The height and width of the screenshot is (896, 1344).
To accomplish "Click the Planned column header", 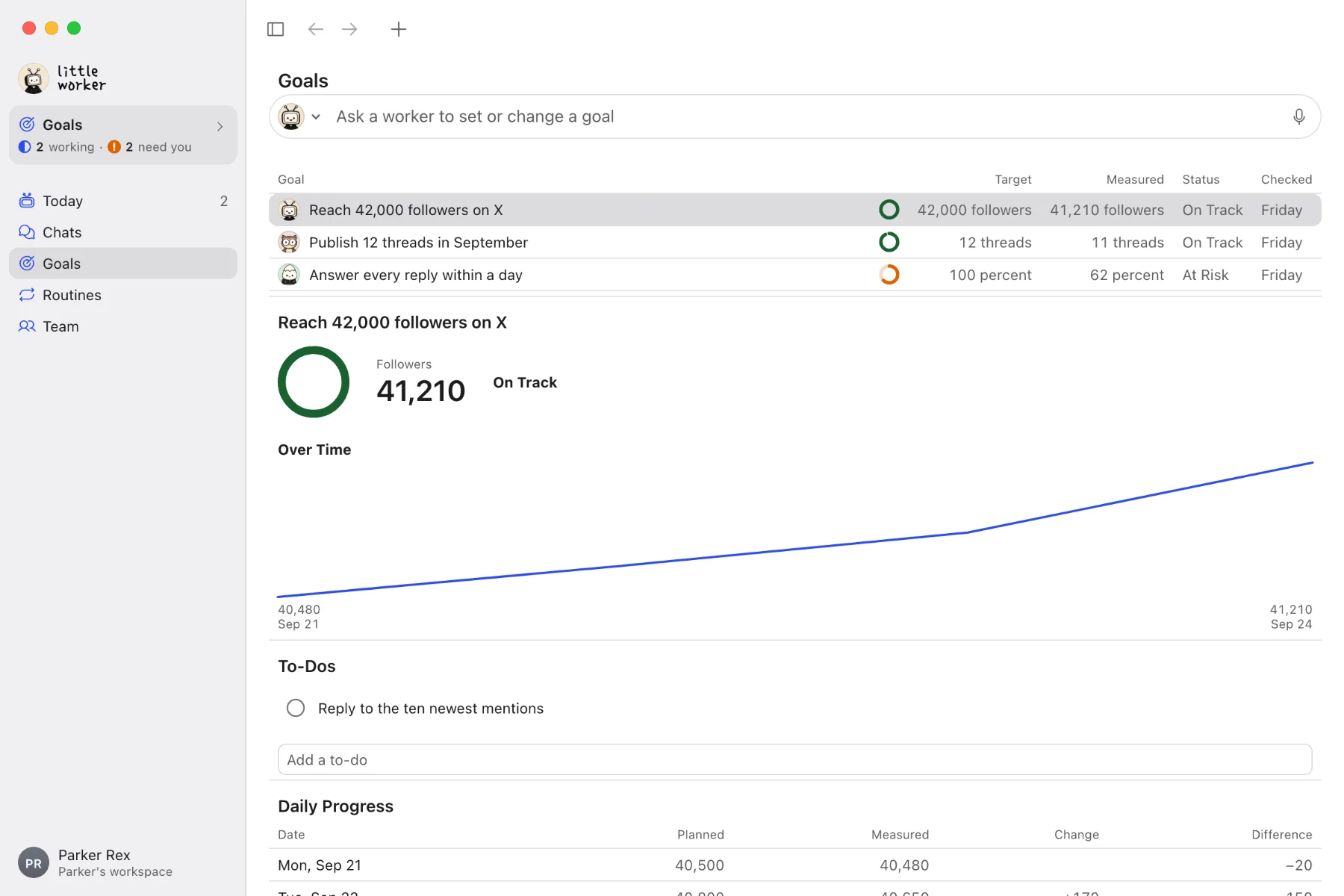I will [x=700, y=835].
